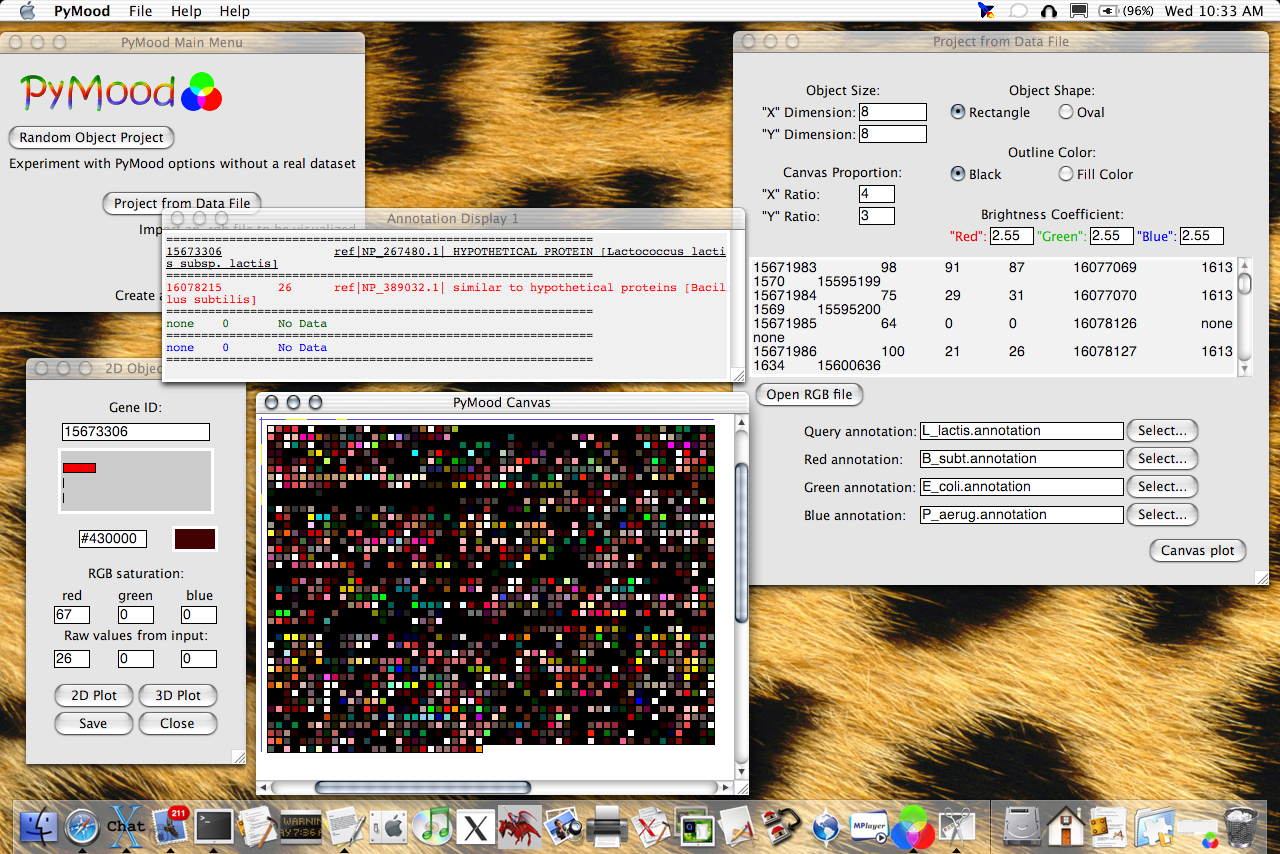Viewport: 1280px width, 854px height.
Task: Choose Fill Color outline option
Action: tap(1066, 174)
